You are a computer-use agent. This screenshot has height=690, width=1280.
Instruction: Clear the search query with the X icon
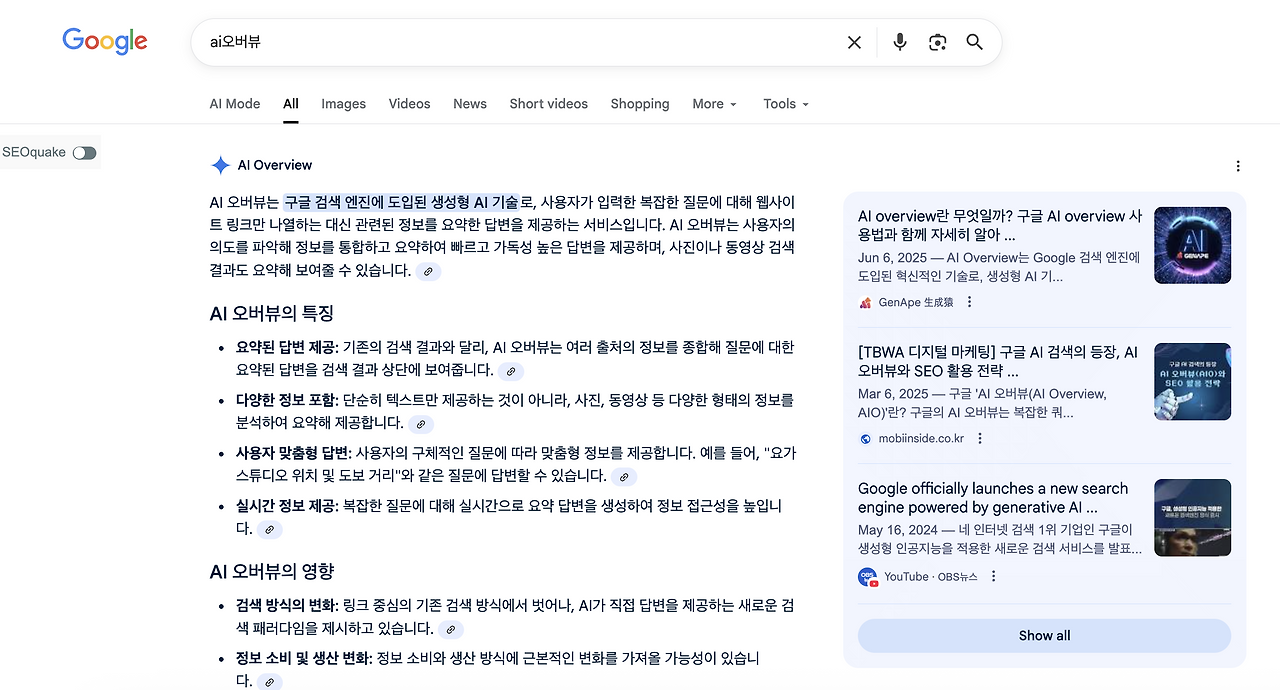(x=854, y=42)
